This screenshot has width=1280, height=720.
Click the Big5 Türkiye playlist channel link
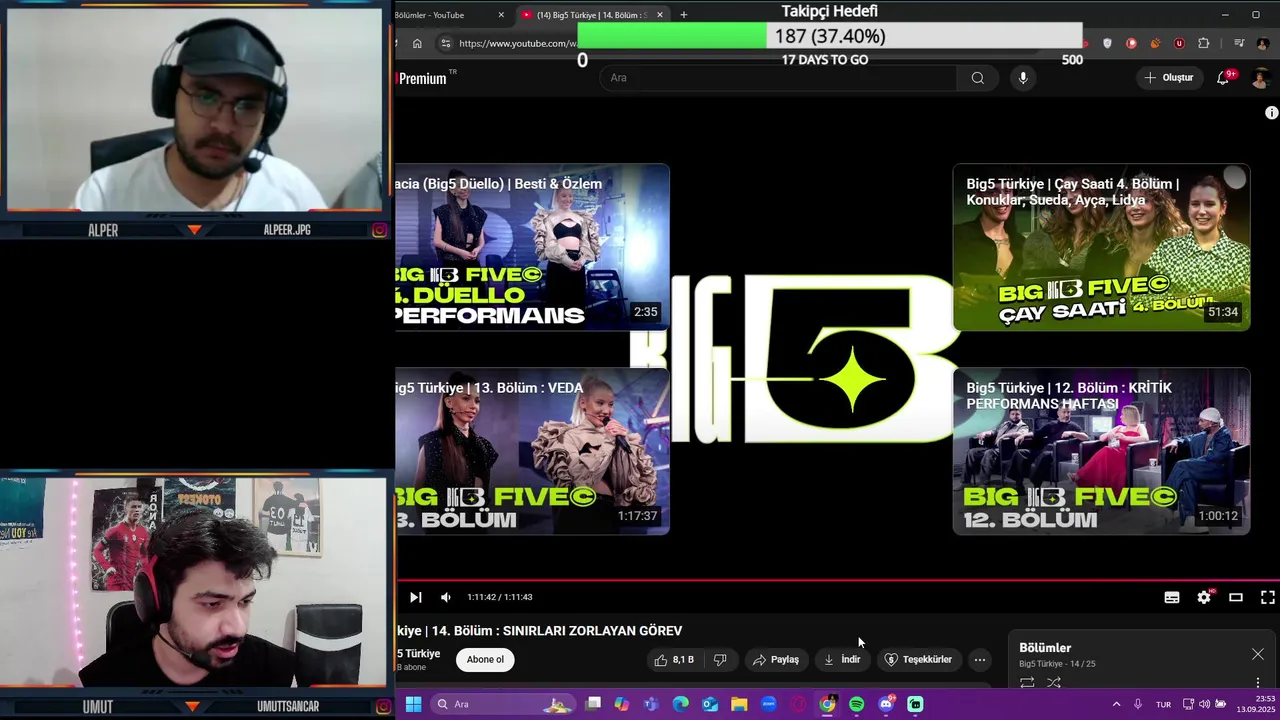[x=1040, y=664]
